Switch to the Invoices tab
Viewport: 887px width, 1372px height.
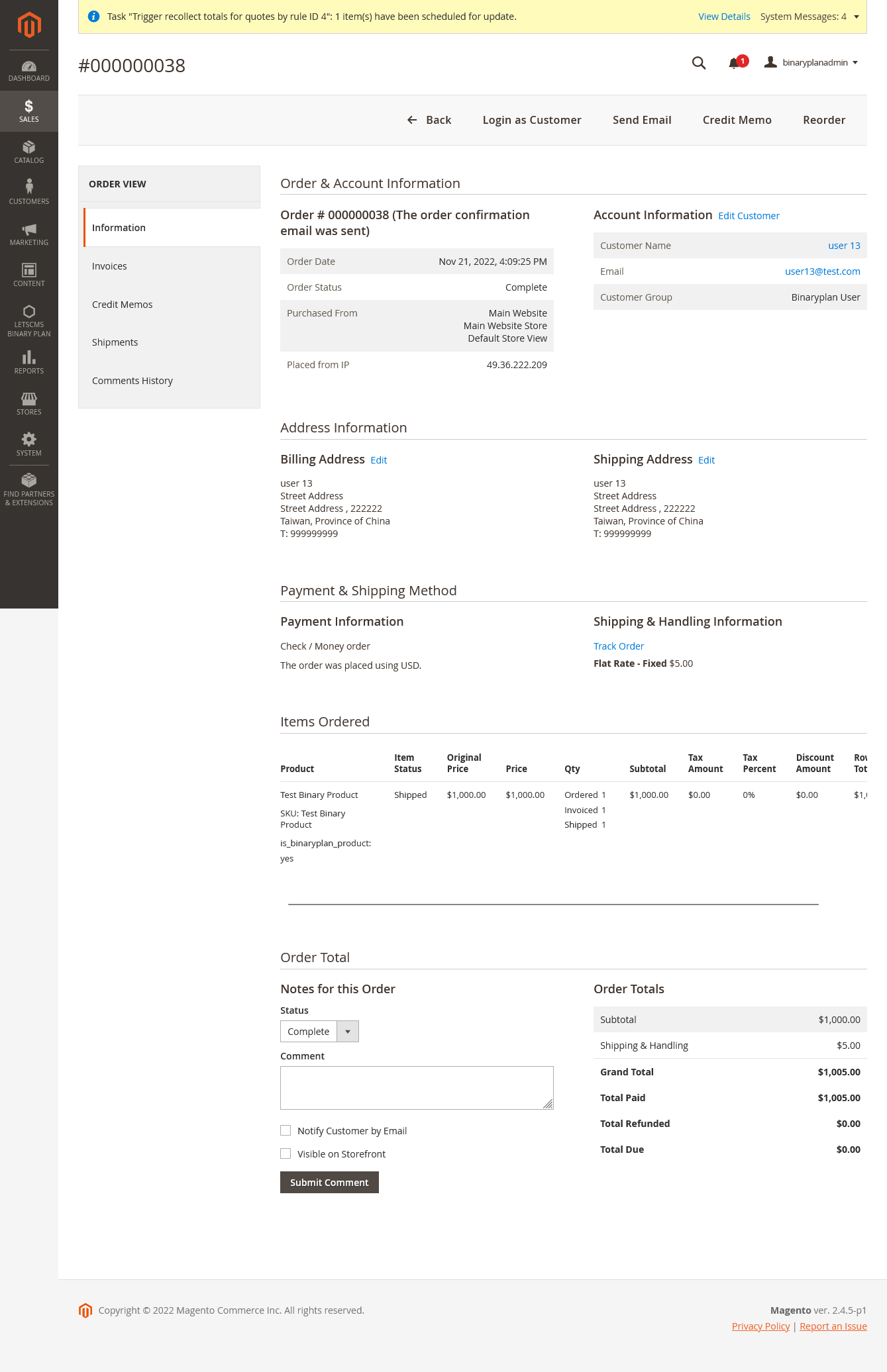click(x=109, y=266)
